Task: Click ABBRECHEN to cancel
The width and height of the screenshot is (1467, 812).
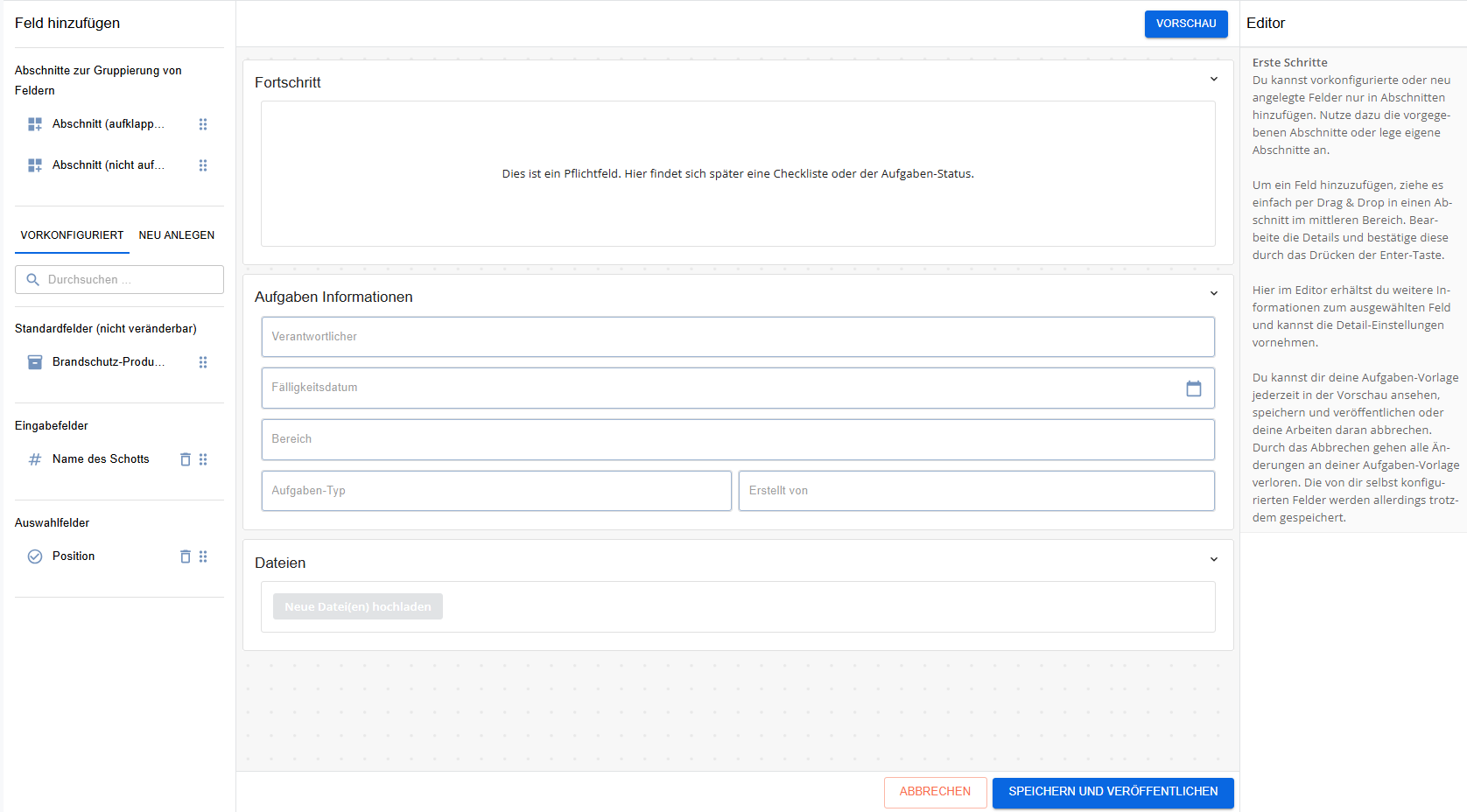Action: coord(935,792)
